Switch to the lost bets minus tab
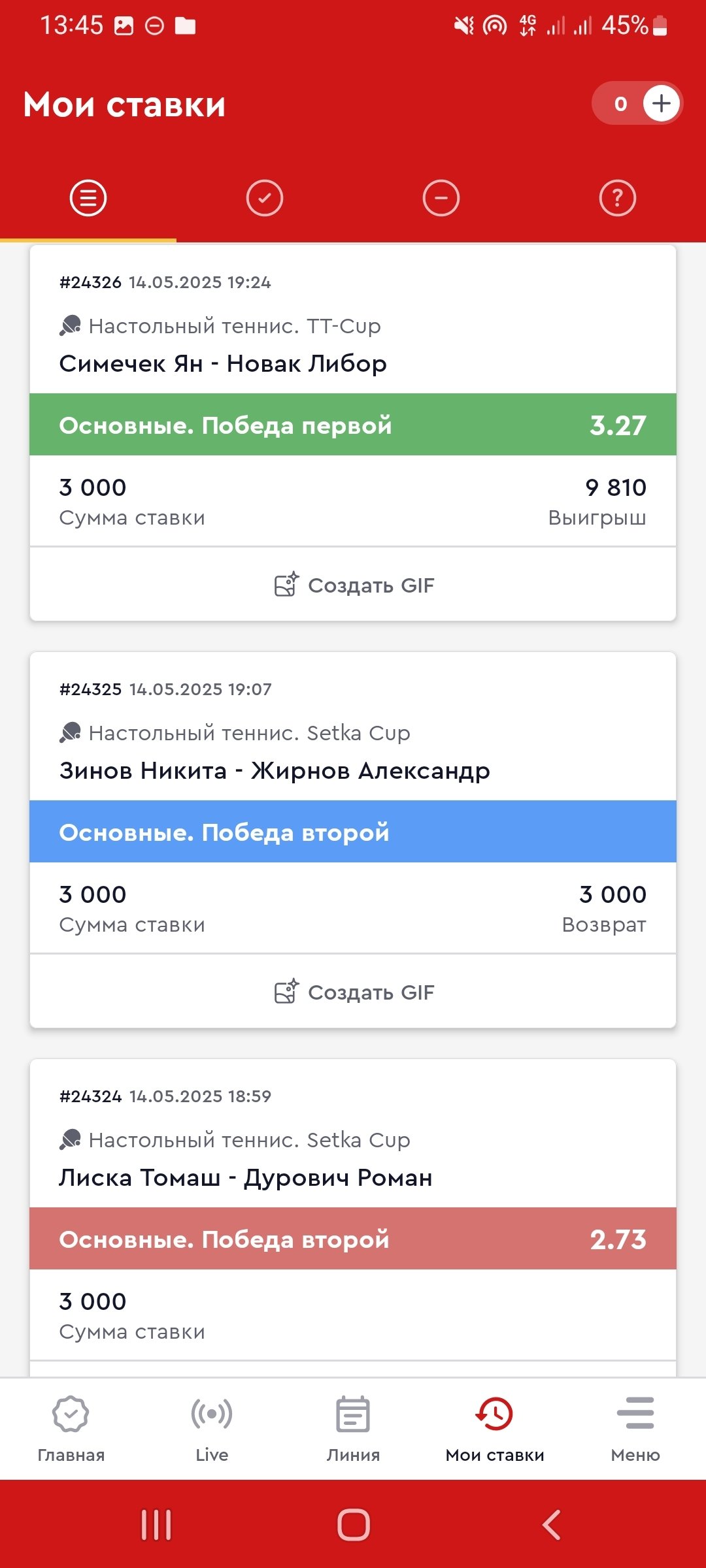Viewport: 706px width, 1568px height. click(441, 198)
